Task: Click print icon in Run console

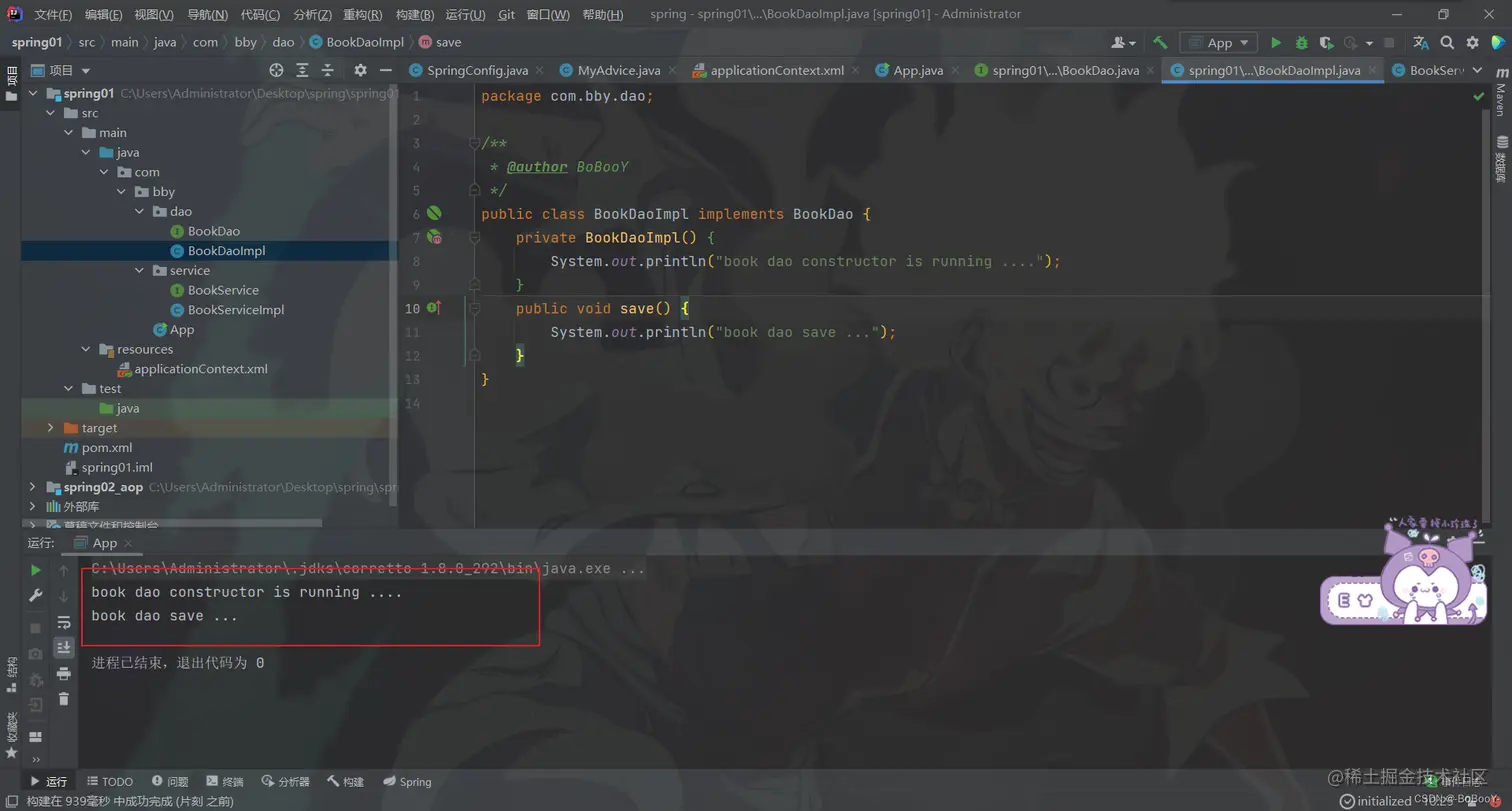Action: point(64,673)
